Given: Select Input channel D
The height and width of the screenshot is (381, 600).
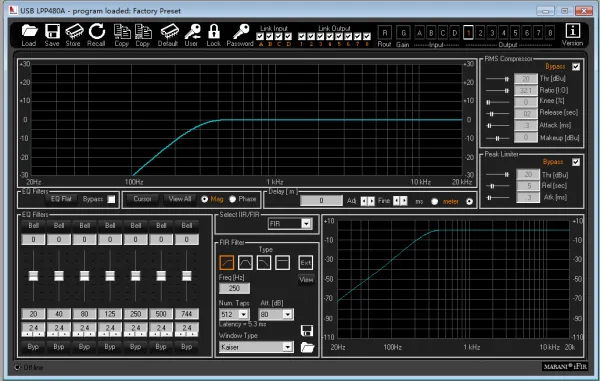Looking at the screenshot, I should [455, 33].
